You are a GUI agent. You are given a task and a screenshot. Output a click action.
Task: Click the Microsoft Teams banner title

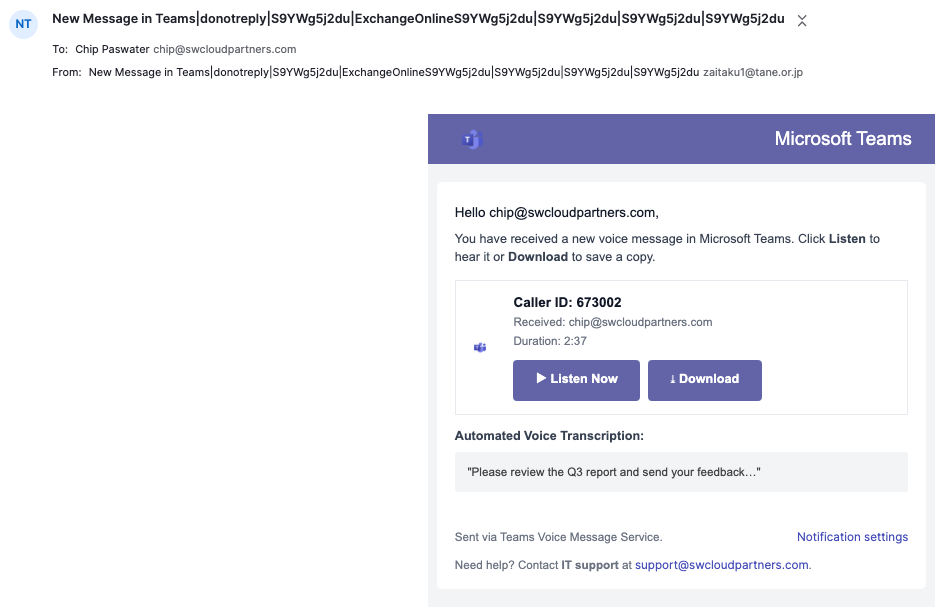point(842,139)
